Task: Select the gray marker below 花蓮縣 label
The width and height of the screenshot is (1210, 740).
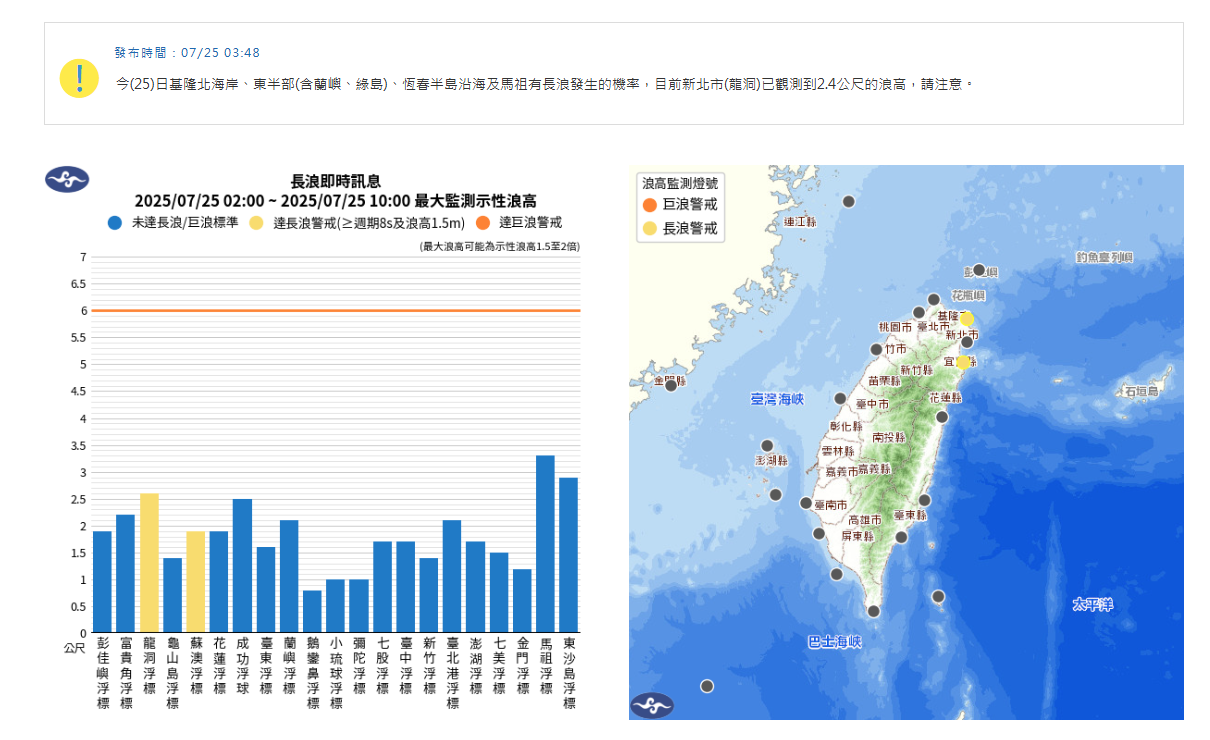Action: [941, 416]
